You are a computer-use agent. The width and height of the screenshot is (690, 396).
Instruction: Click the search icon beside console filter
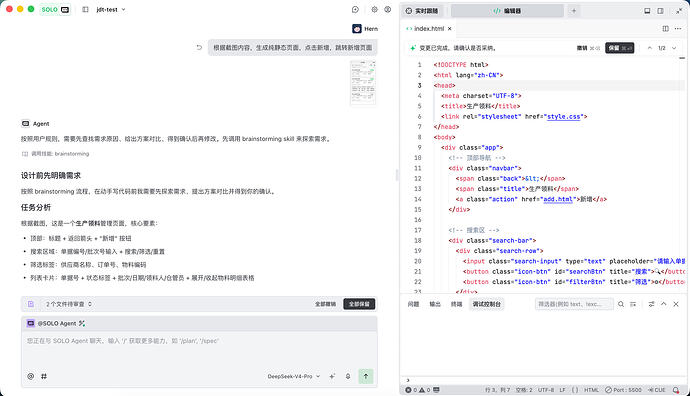click(x=621, y=304)
